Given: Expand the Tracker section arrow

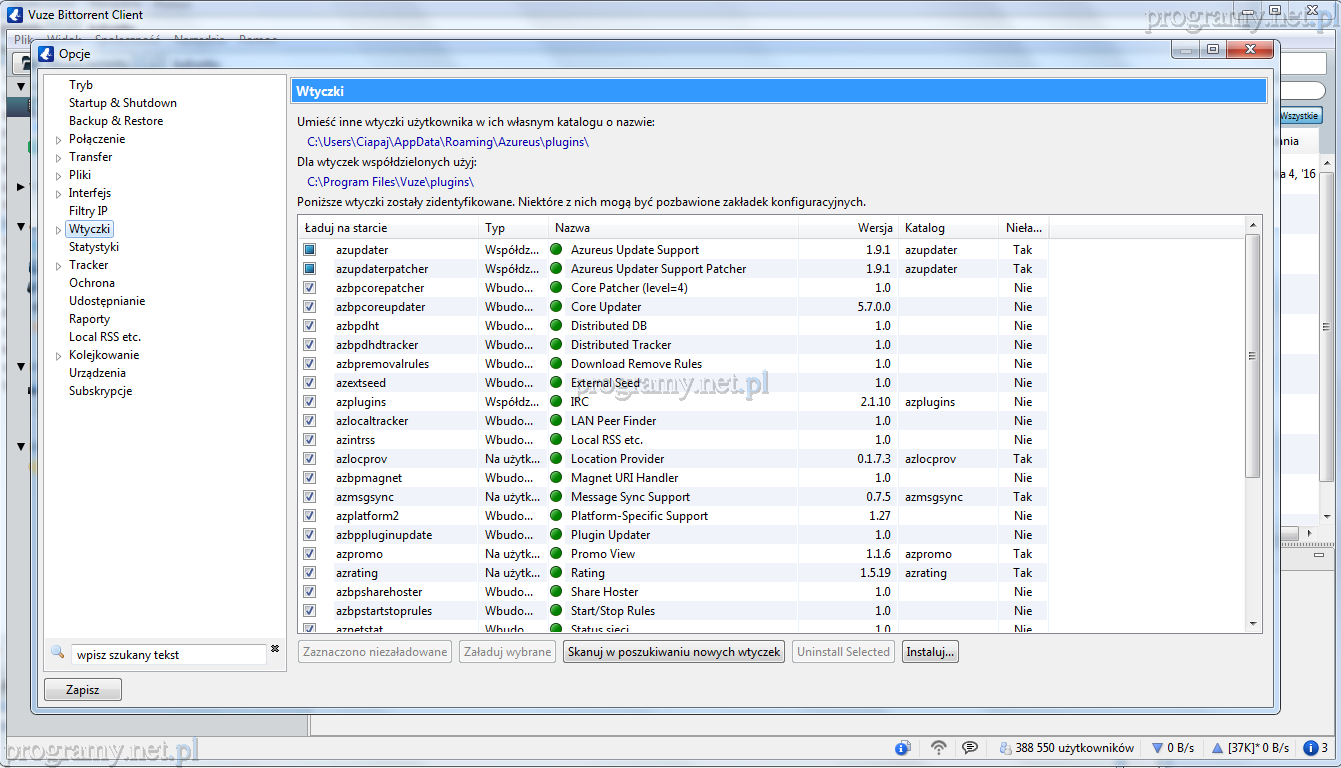Looking at the screenshot, I should point(58,266).
